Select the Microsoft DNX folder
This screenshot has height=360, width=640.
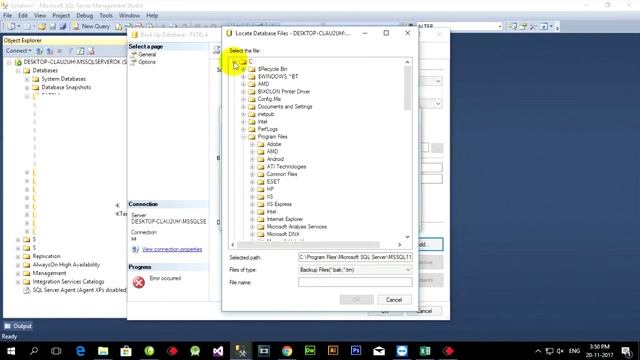pyautogui.click(x=282, y=234)
